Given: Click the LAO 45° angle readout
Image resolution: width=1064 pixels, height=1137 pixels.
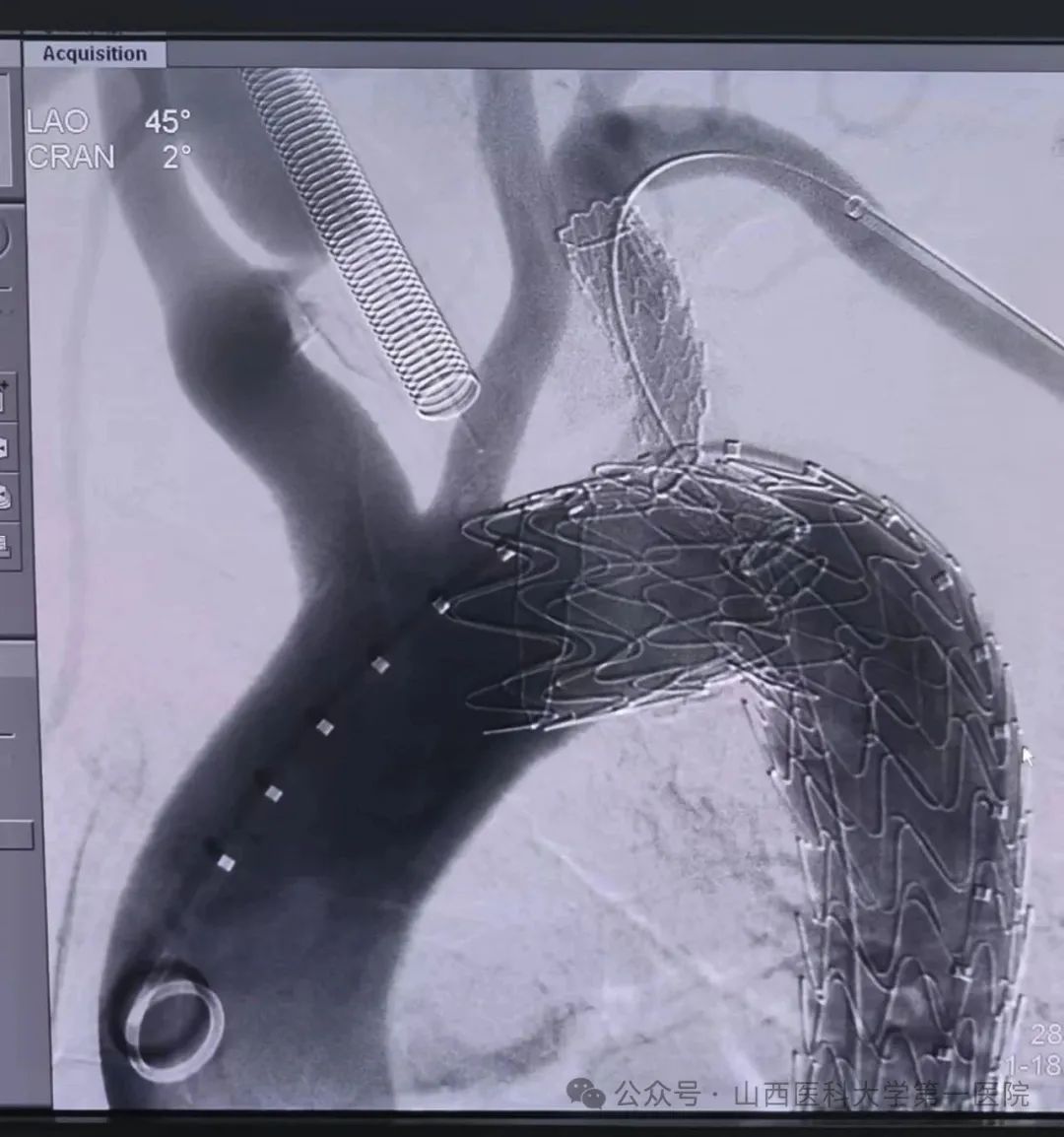Looking at the screenshot, I should click(x=108, y=122).
